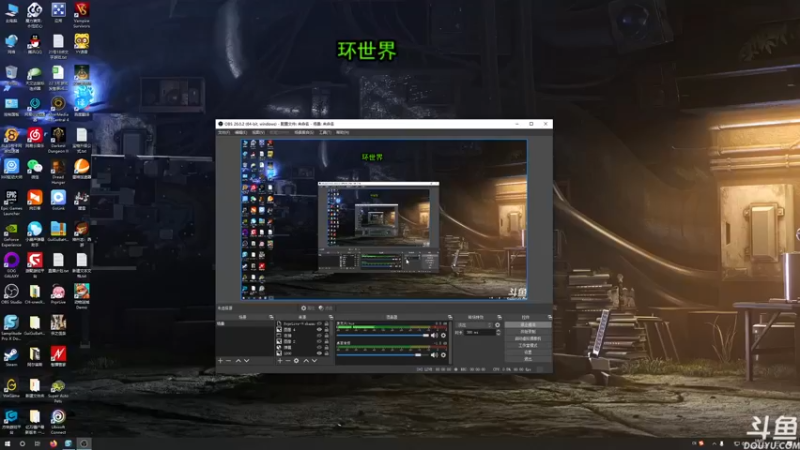The image size is (800, 450).
Task: Open the 工具(T) menu in OBS
Action: point(325,132)
